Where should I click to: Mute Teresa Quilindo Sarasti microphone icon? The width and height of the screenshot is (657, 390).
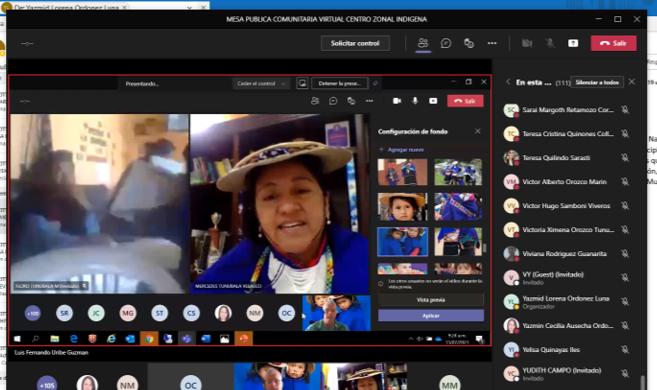click(625, 158)
